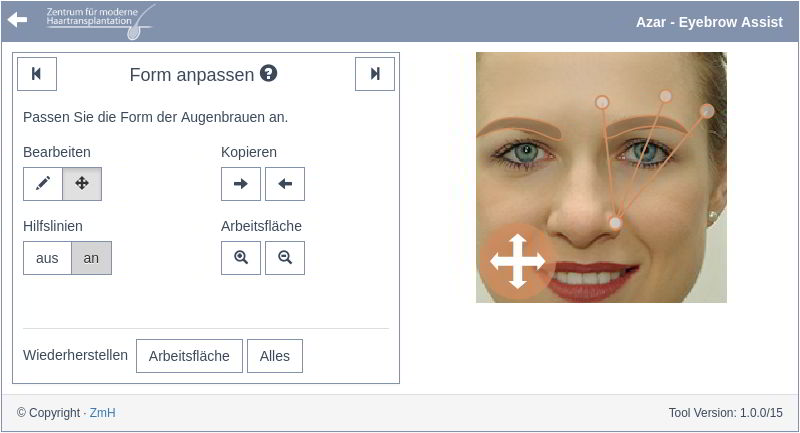800x433 pixels.
Task: Click the 'Form anpassen' heading
Action: click(192, 75)
